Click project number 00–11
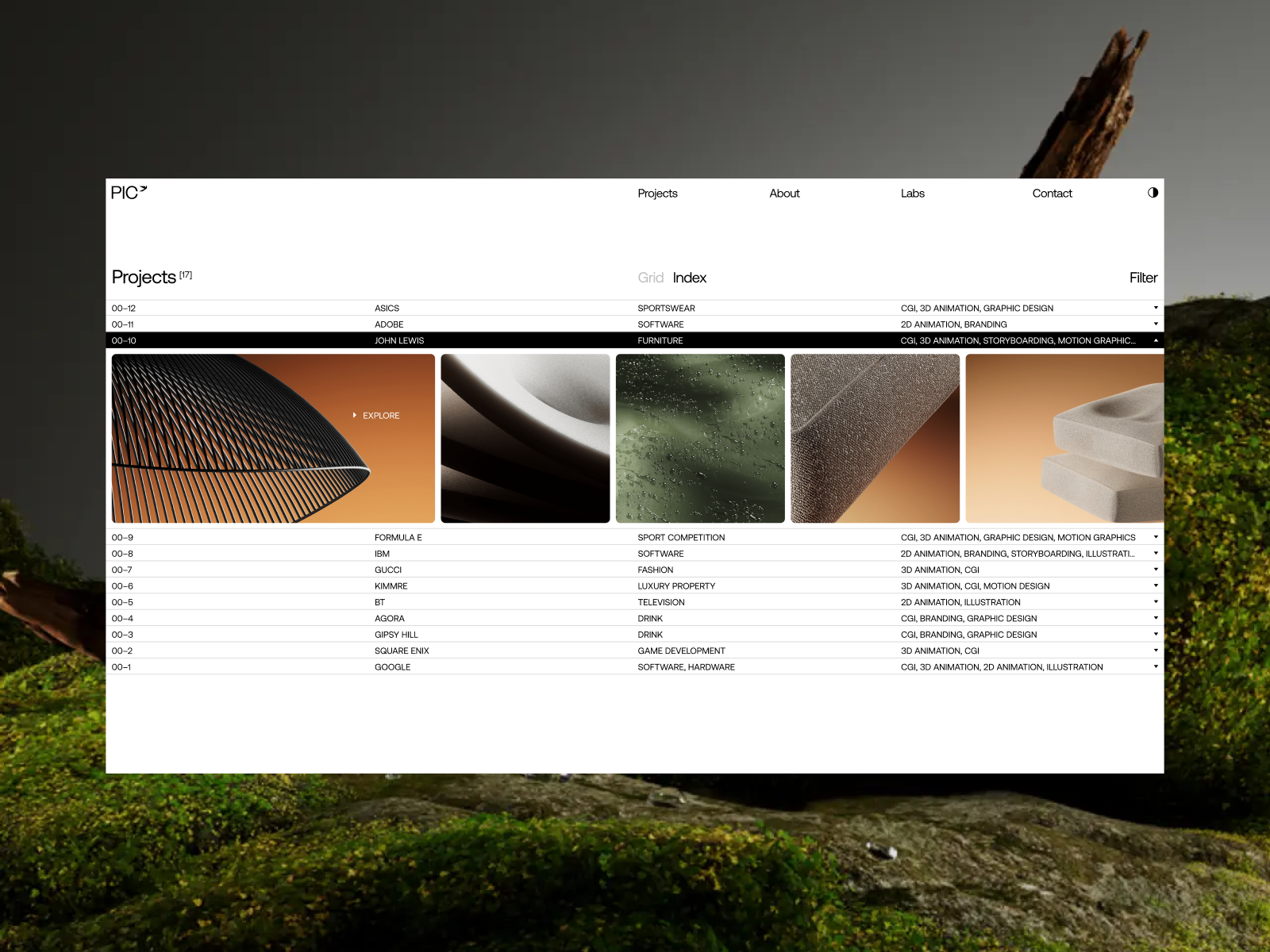1270x952 pixels. (x=122, y=324)
